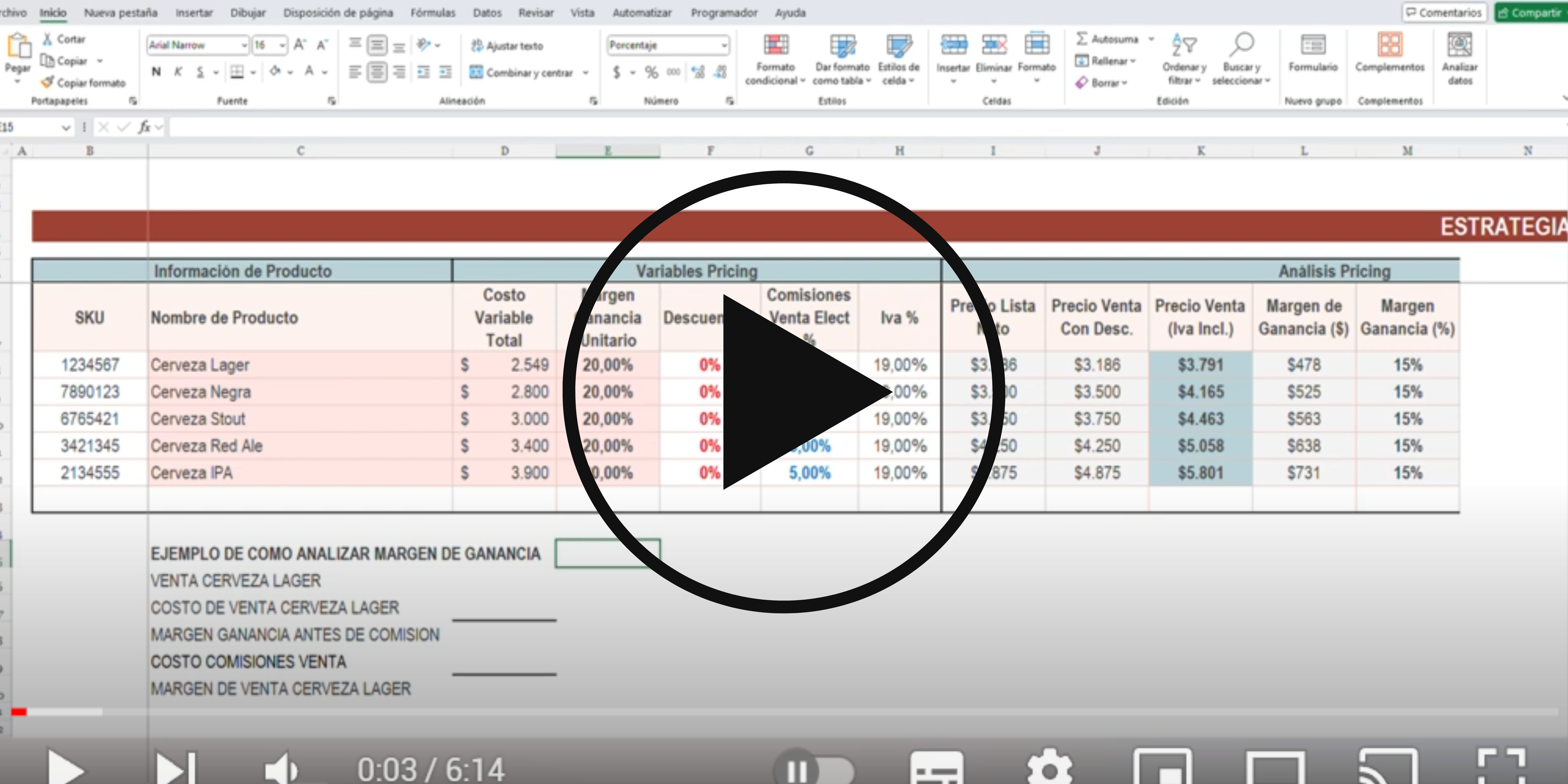Click the Cortar scissors icon

[x=47, y=39]
